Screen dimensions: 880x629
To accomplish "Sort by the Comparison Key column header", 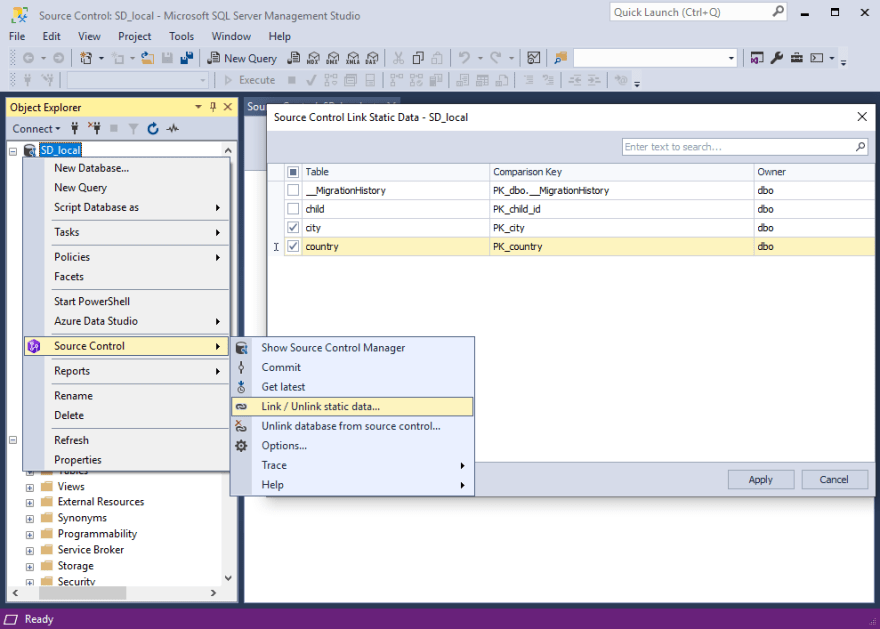I will click(621, 172).
